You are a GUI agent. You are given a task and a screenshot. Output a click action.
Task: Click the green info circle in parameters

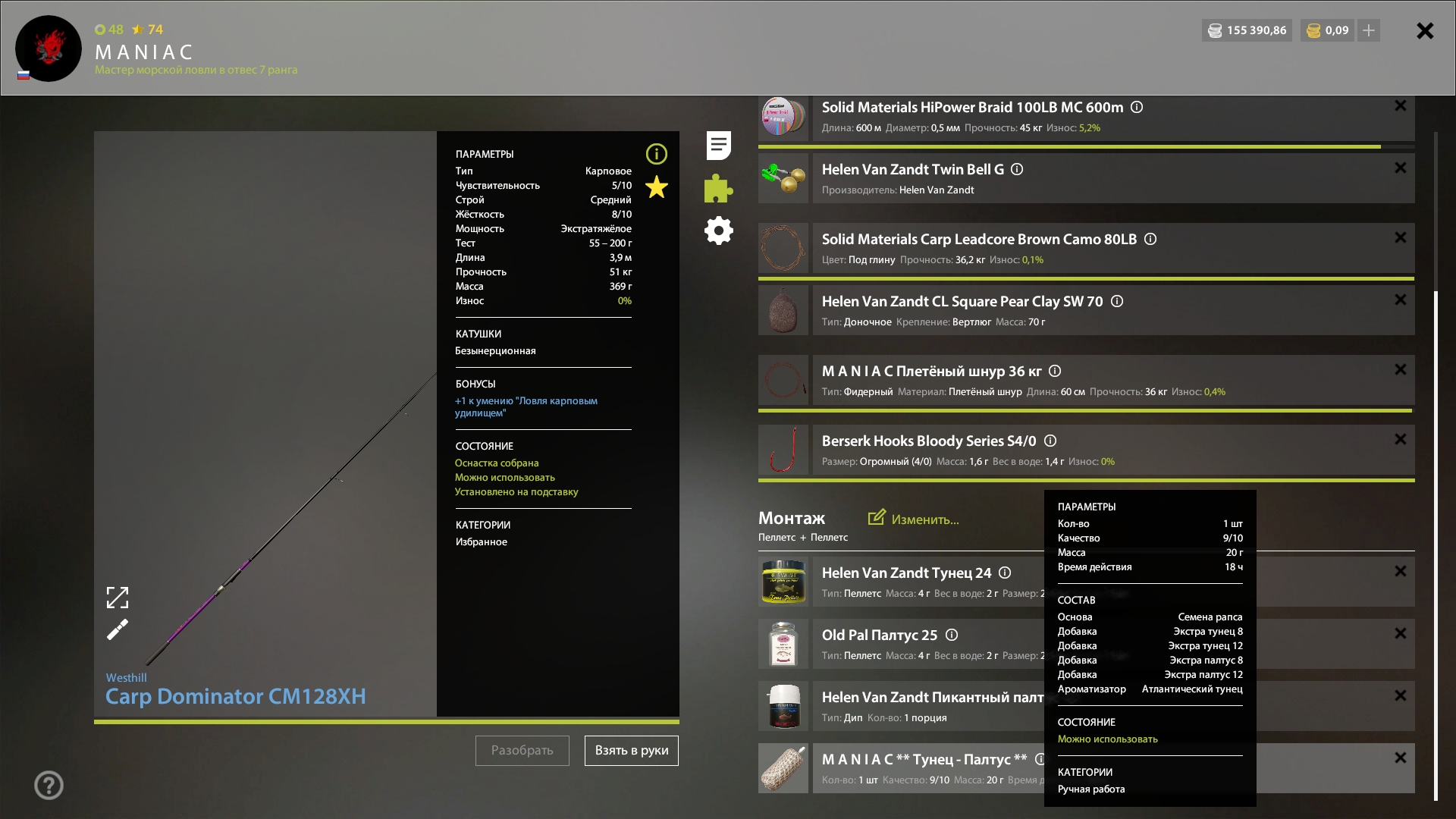point(657,154)
